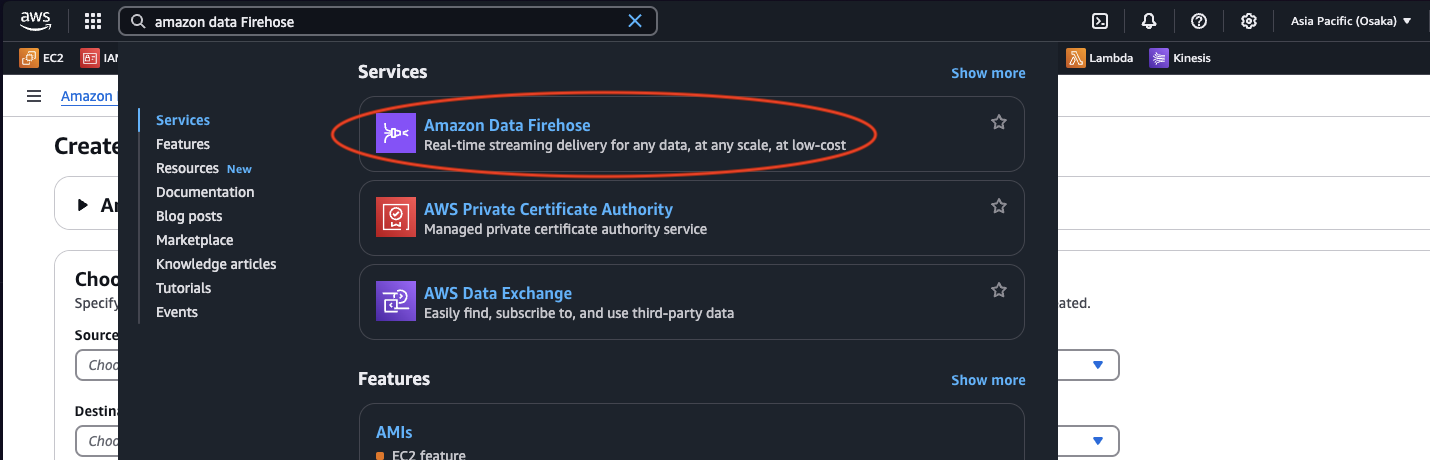This screenshot has height=460, width=1430.
Task: Select Knowledge articles in search categories
Action: pyautogui.click(x=216, y=264)
